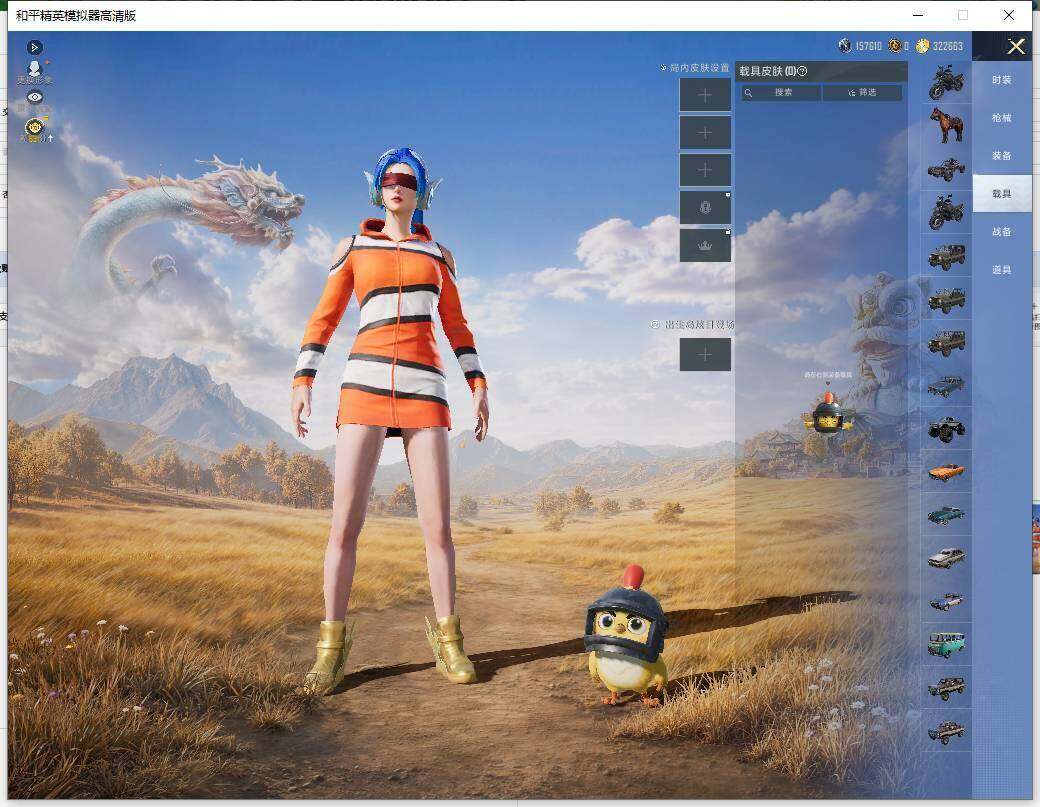Open the gold badge icon below the eye
Screen dimensions: 1040x807
[x=34, y=126]
